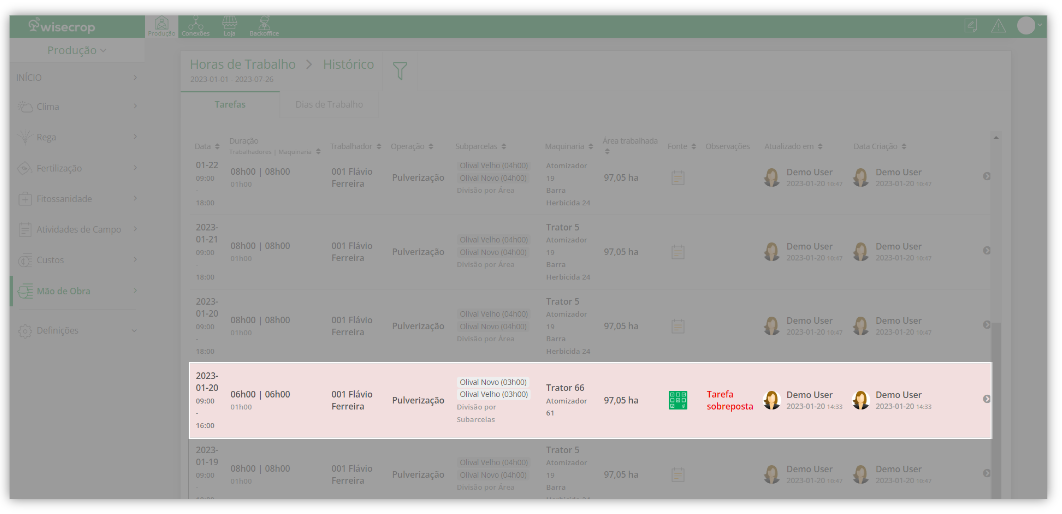Screen dimensions: 1062x514
Task: Click the Clima cloud icon
Action: coord(25,106)
